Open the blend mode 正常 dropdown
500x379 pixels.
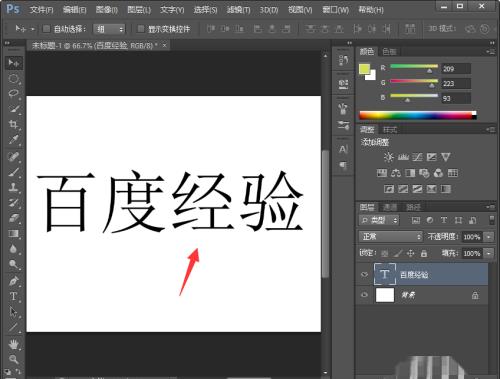click(391, 237)
